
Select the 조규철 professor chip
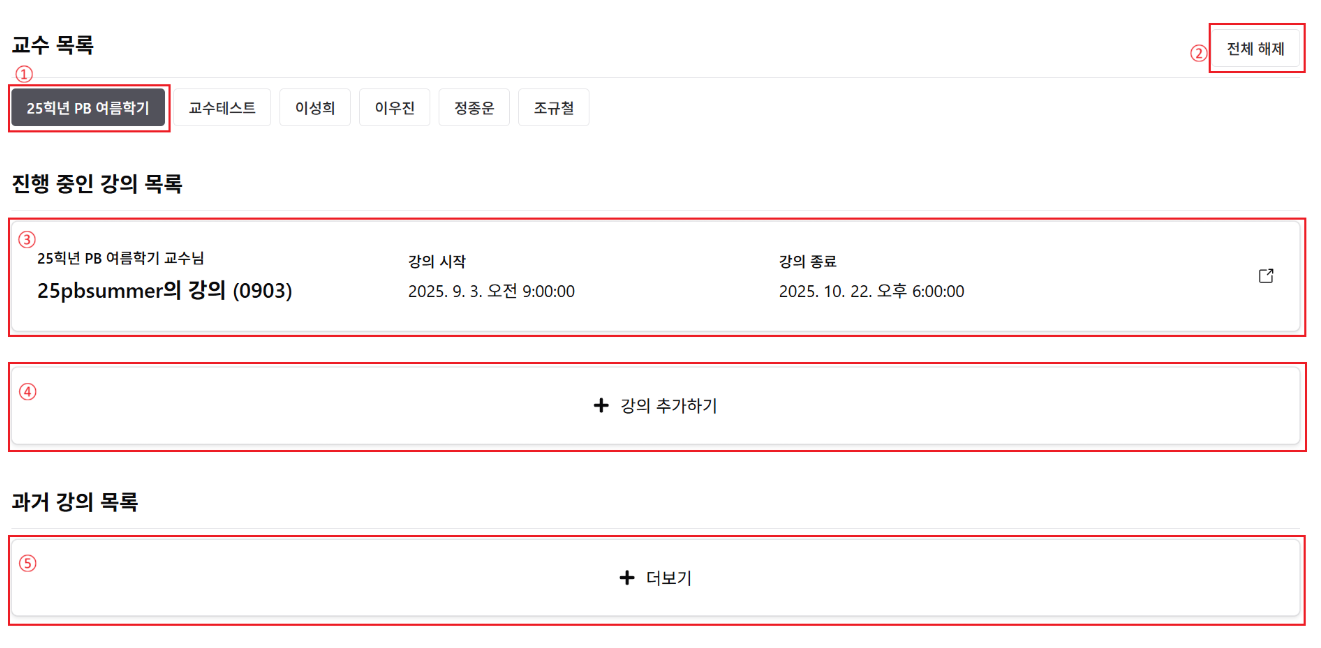pos(553,107)
